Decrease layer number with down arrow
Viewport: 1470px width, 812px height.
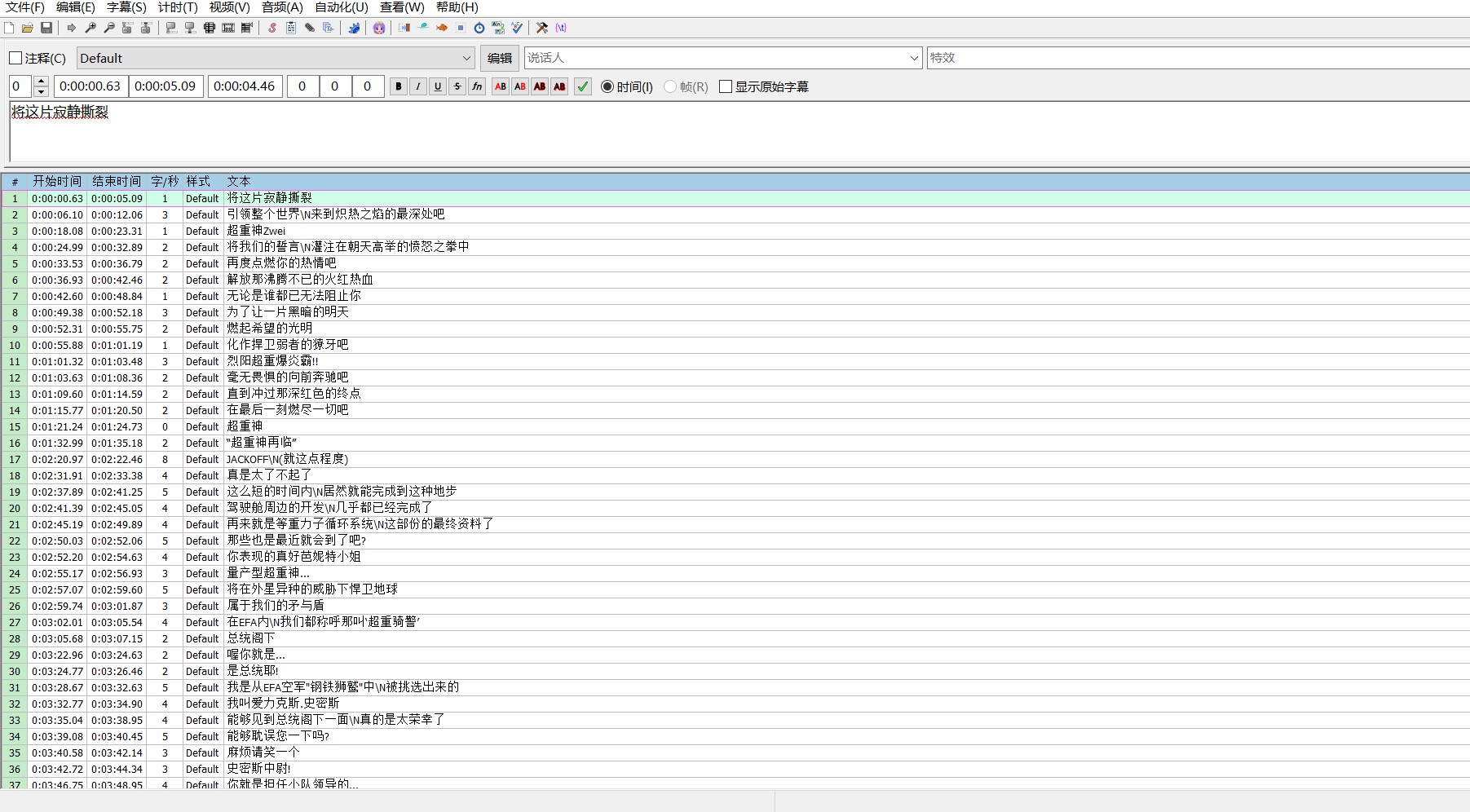pos(42,91)
